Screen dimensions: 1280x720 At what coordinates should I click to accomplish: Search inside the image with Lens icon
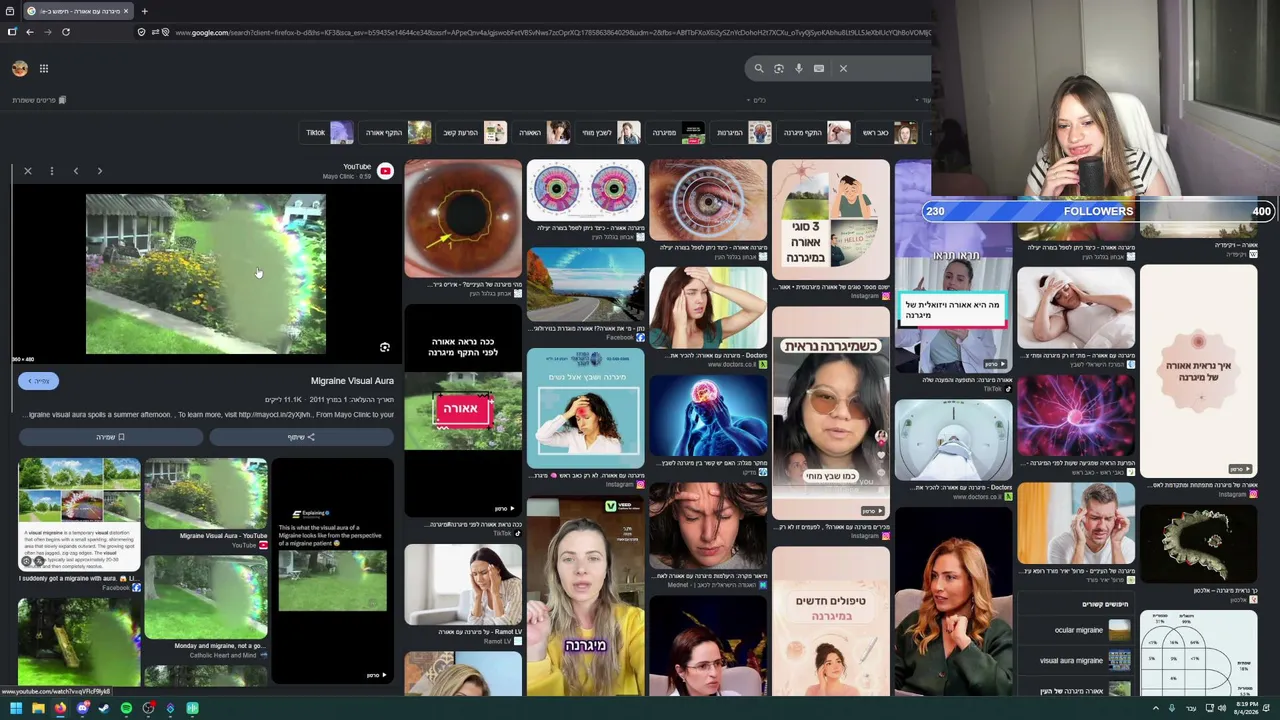(384, 347)
